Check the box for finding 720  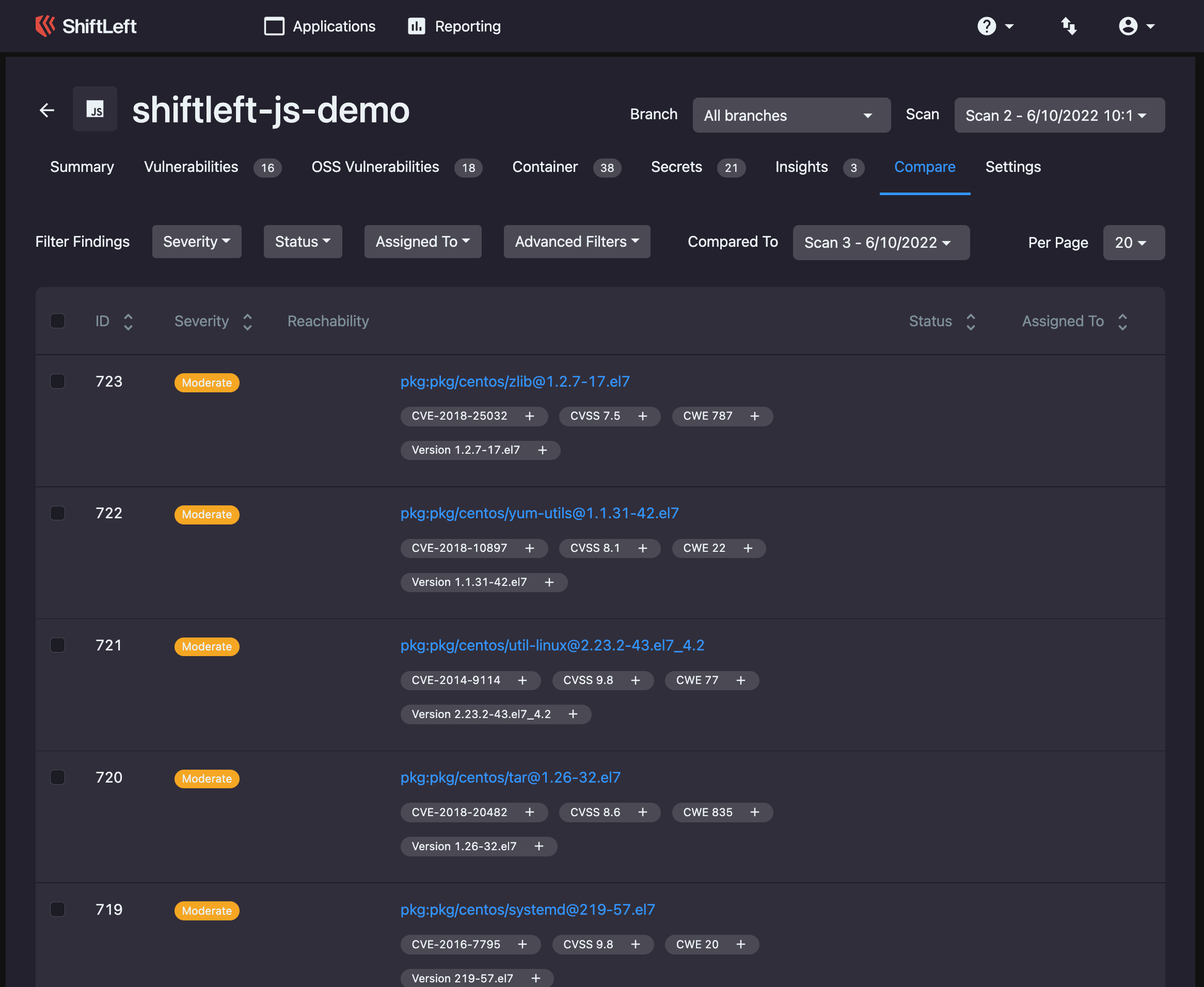coord(57,777)
